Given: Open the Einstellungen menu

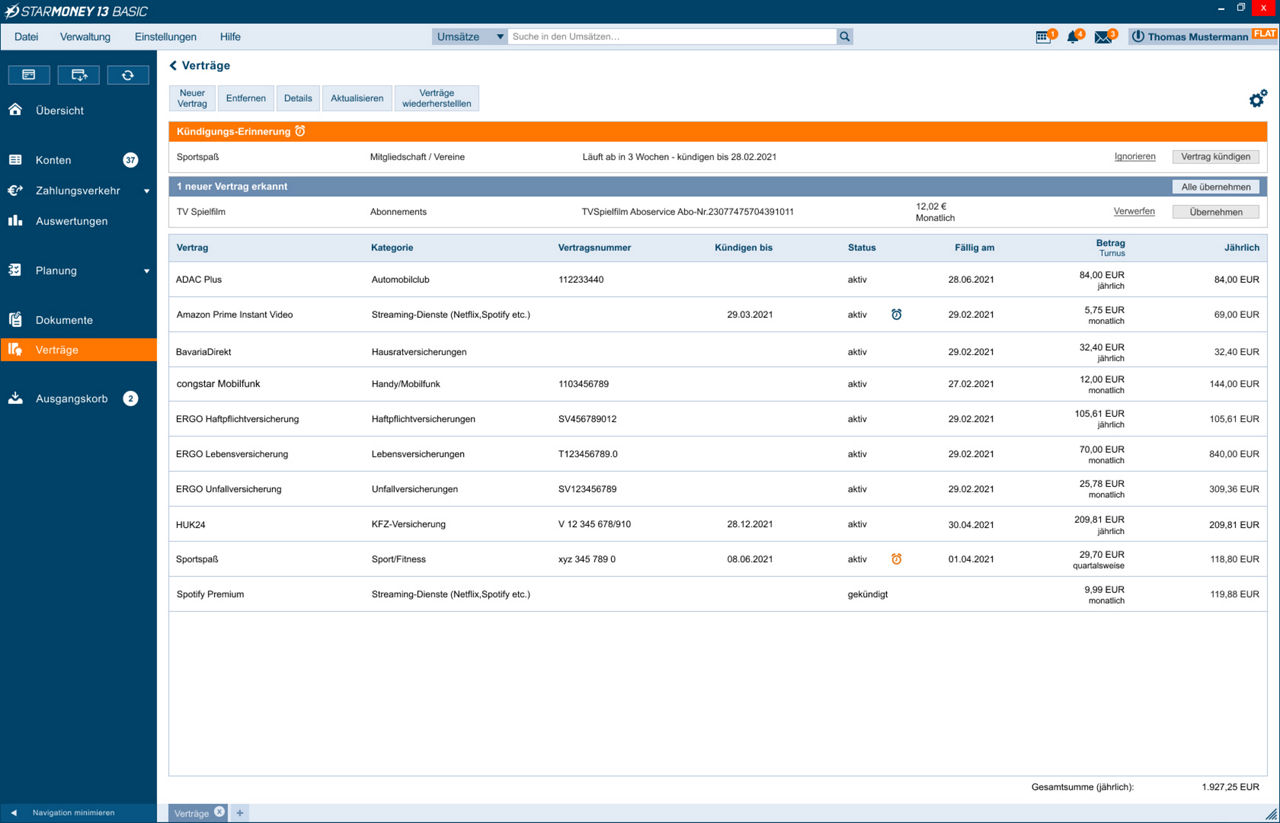Looking at the screenshot, I should (165, 37).
